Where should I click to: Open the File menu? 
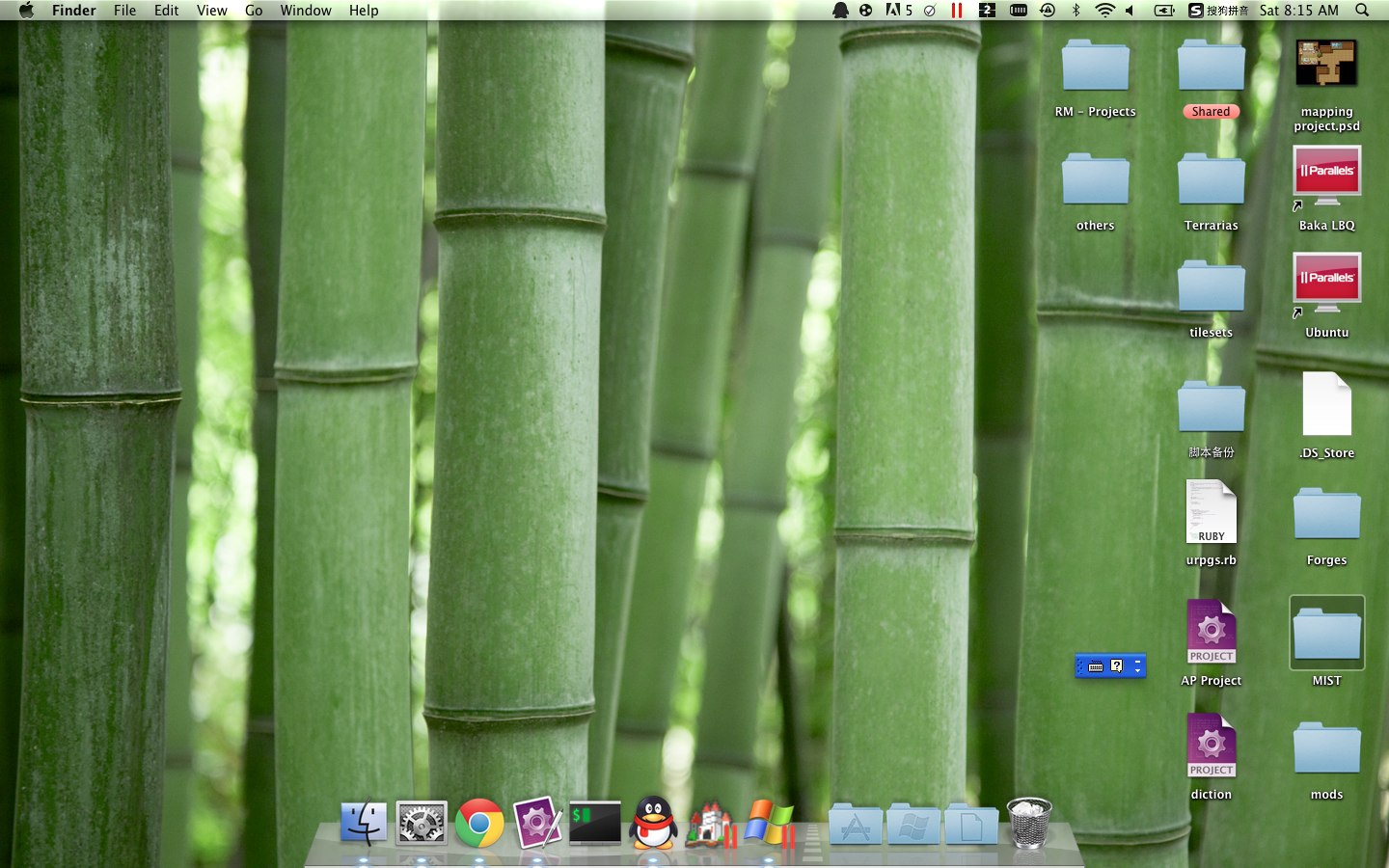click(124, 10)
